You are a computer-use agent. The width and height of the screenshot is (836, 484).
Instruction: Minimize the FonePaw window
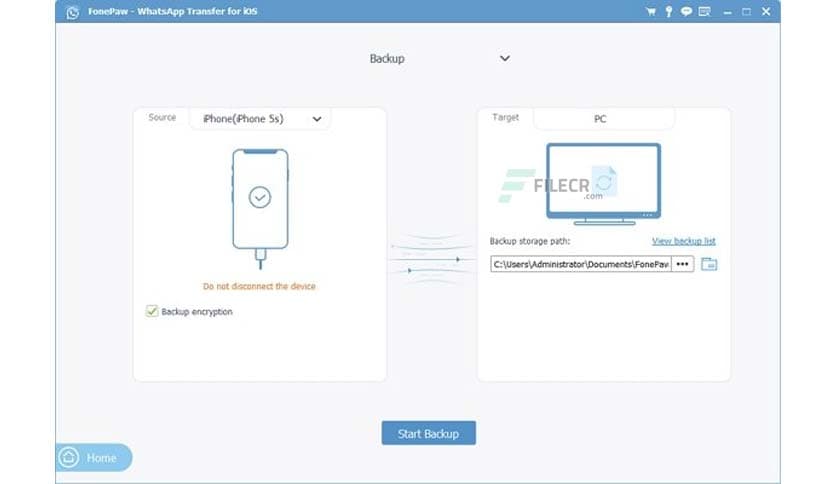point(727,12)
